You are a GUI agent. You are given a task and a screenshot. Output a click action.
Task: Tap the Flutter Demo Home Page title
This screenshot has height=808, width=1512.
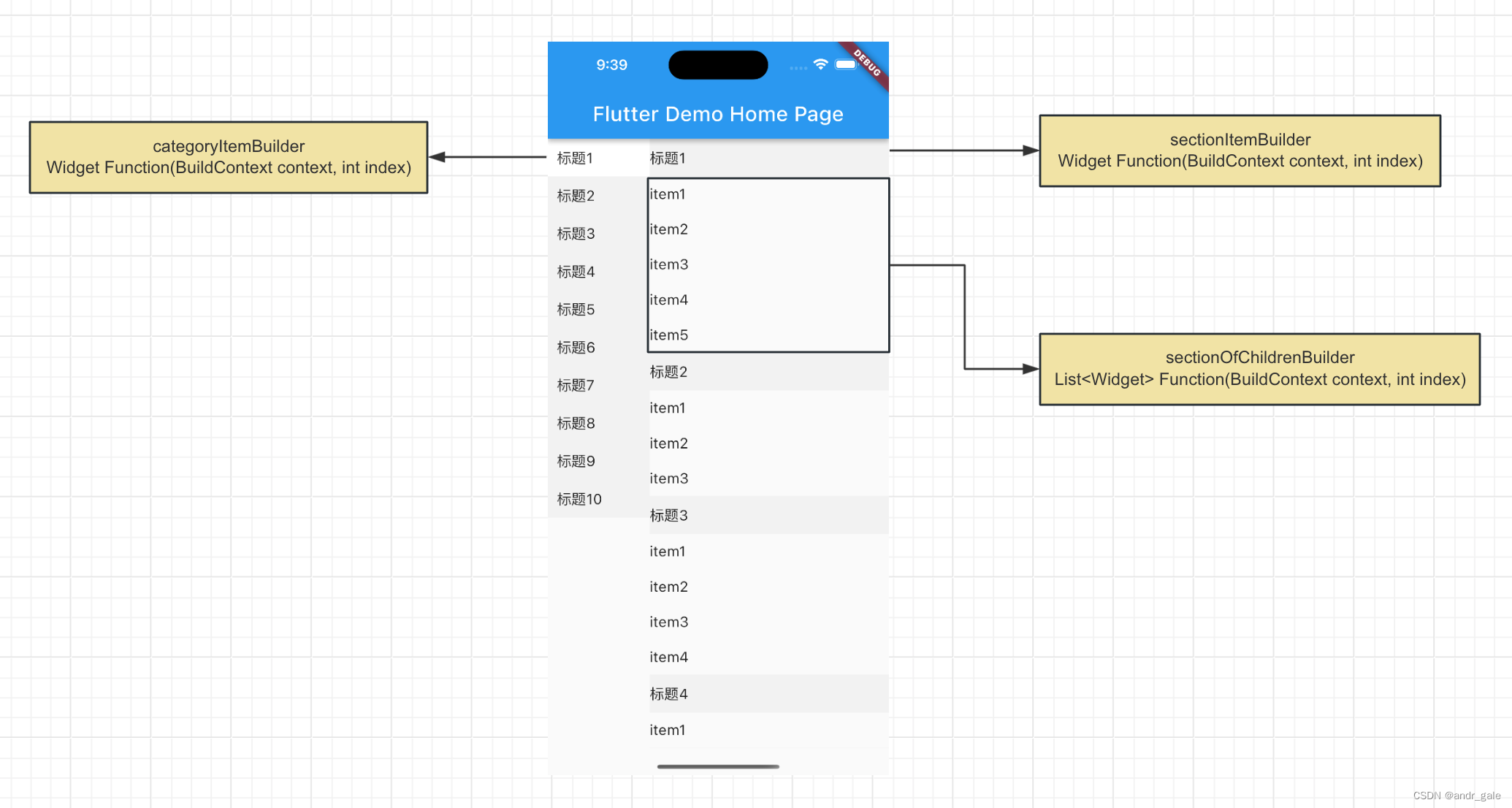coord(718,114)
